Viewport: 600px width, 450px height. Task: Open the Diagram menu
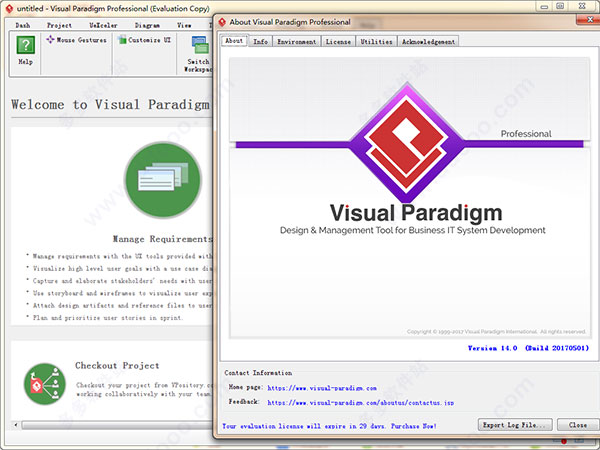[x=147, y=26]
